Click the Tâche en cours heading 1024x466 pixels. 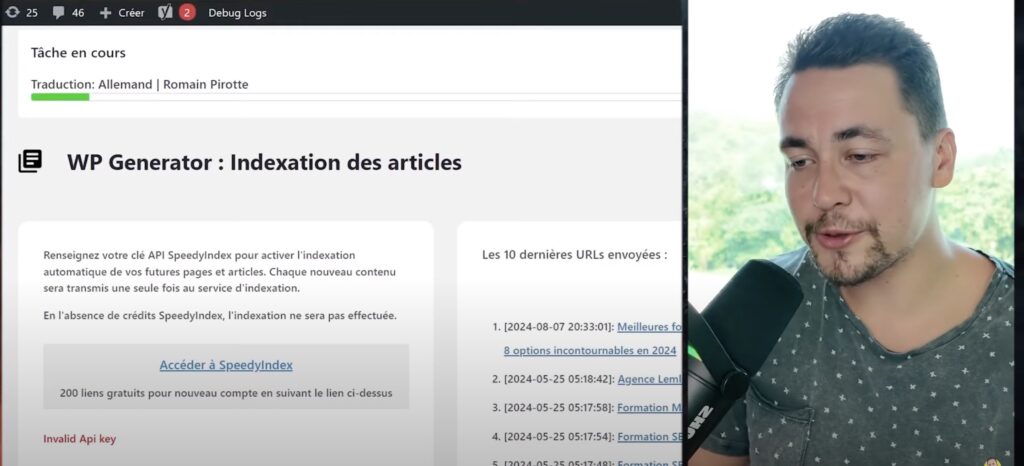(78, 53)
